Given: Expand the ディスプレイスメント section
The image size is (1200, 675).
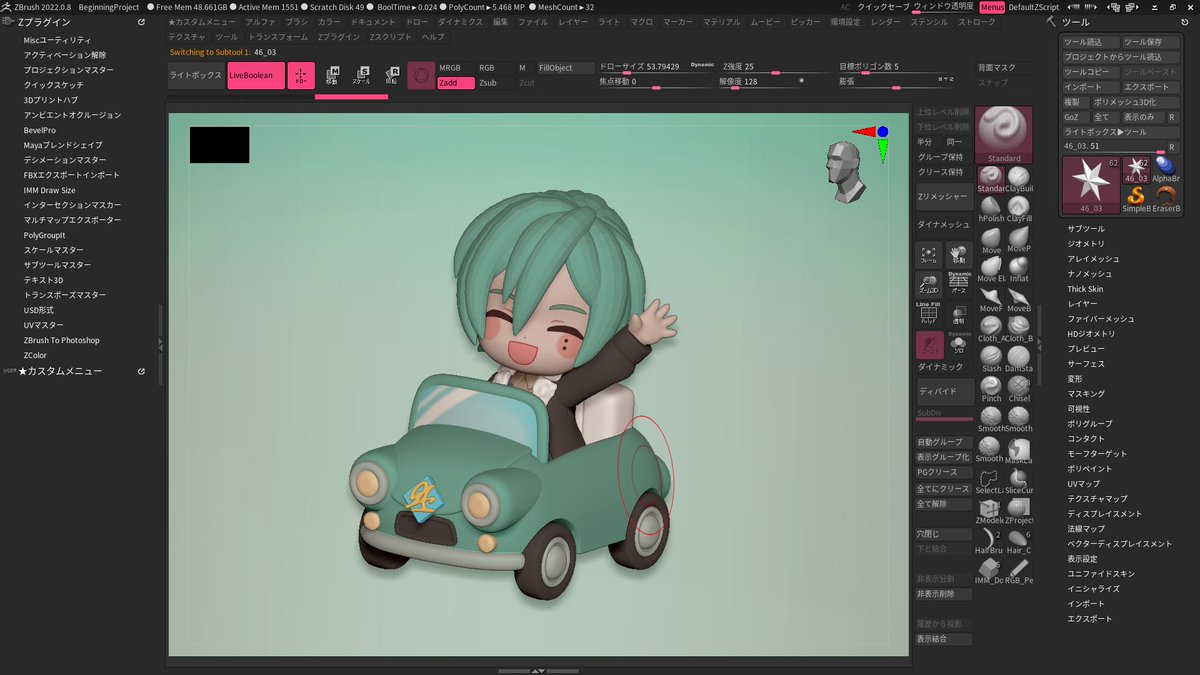Looking at the screenshot, I should click(1104, 514).
